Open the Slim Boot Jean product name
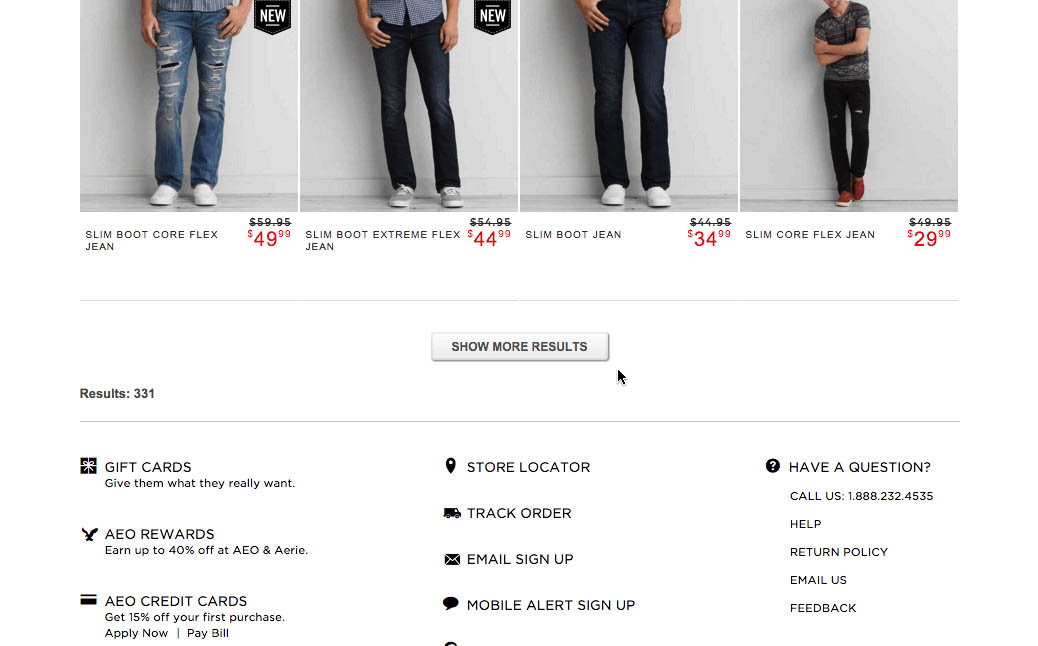Screen dimensions: 1038x646 click(x=573, y=235)
